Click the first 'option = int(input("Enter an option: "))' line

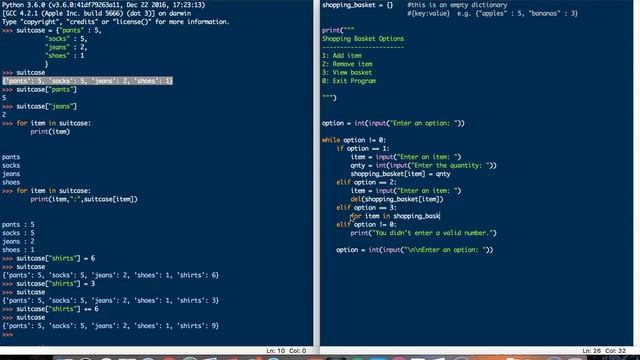393,123
